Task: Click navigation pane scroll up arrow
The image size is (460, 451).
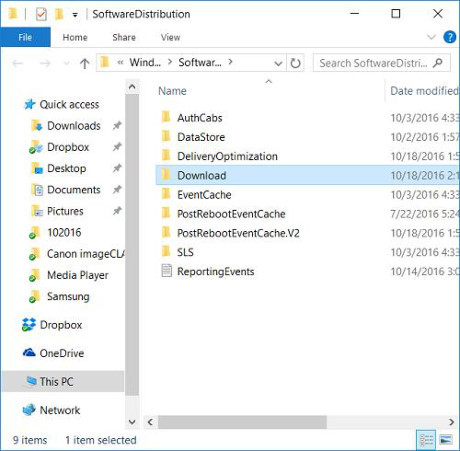Action: tap(132, 87)
